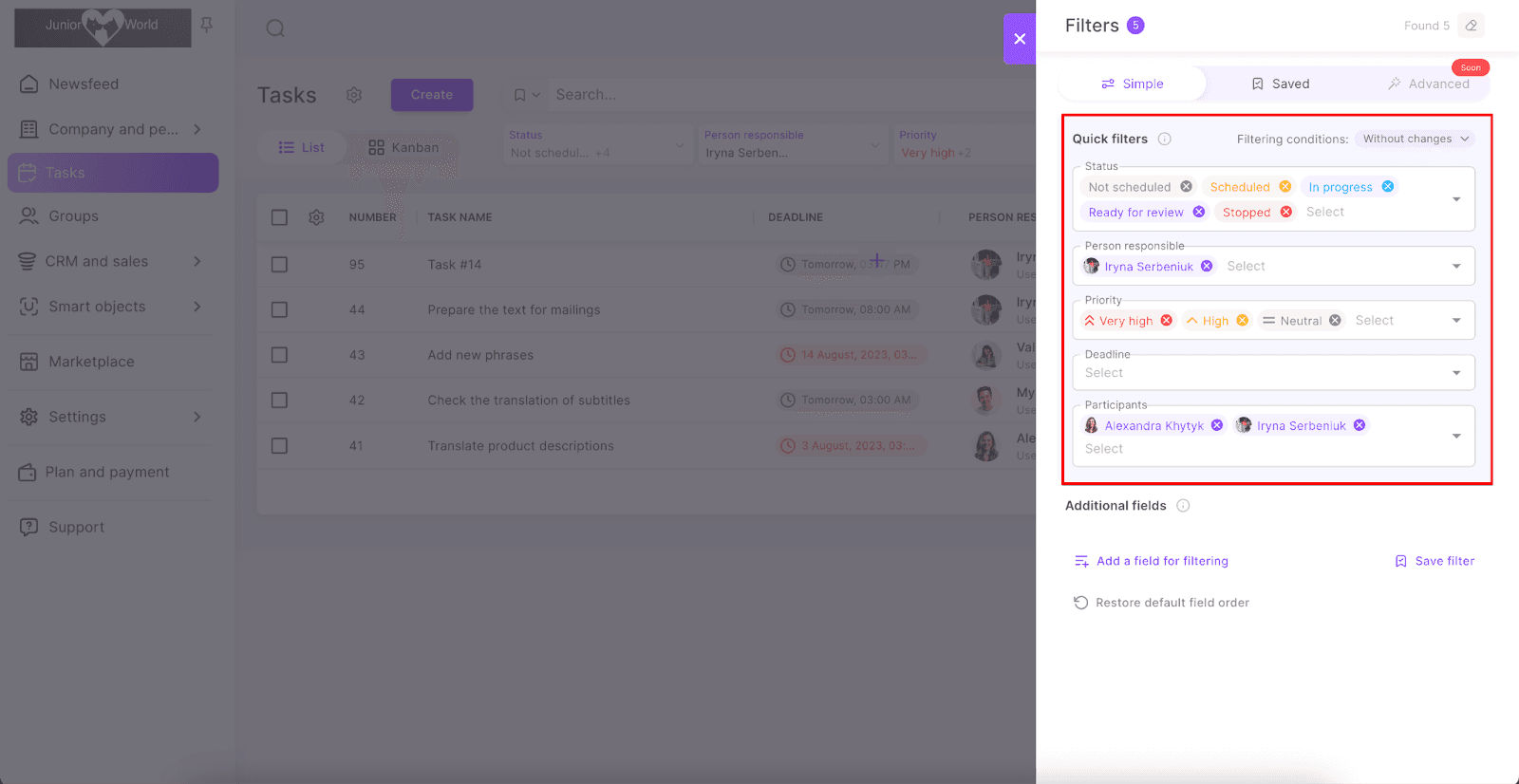Switch to the Saved filters tab

pyautogui.click(x=1280, y=84)
